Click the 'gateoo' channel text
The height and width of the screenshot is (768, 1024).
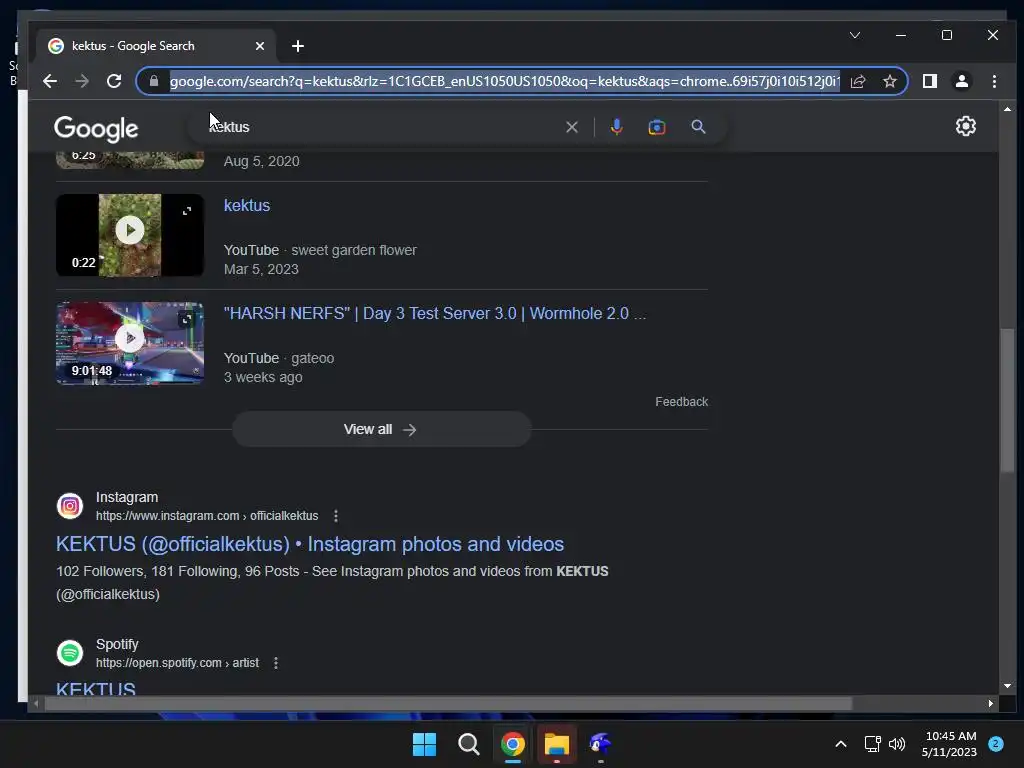313,358
